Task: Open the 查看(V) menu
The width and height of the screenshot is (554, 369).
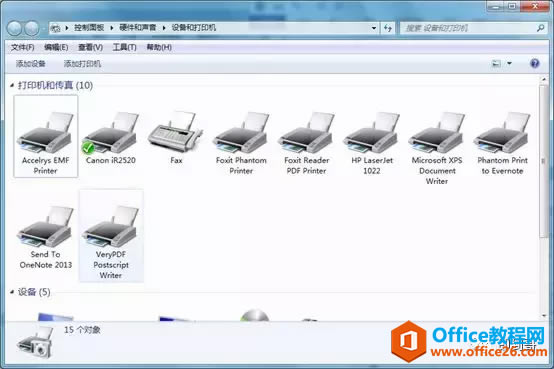Action: (90, 47)
